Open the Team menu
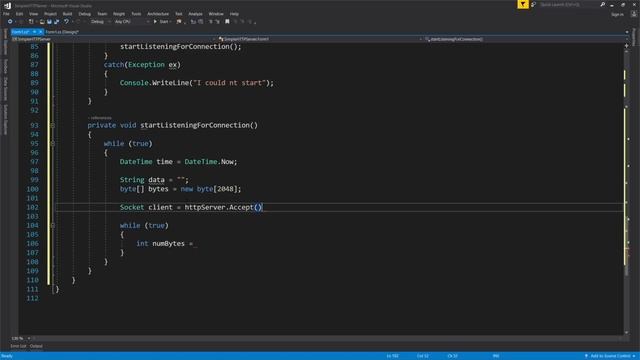 (102, 14)
